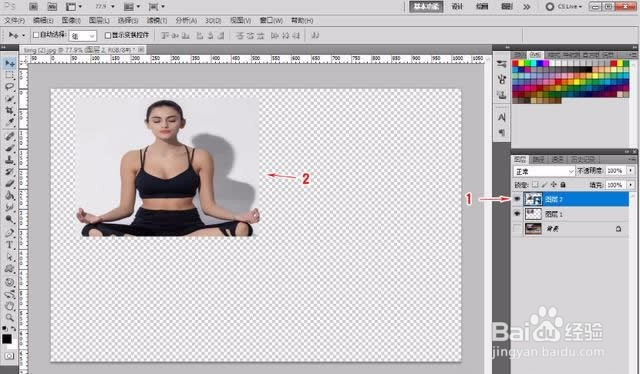Open Mini Bridge from application bar
The image size is (640, 374).
(x=52, y=7)
